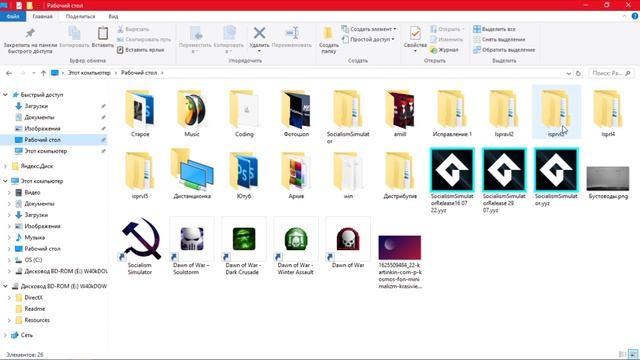The height and width of the screenshot is (360, 640).
Task: Click Обратить выделение (invert selection)
Action: coord(504,50)
